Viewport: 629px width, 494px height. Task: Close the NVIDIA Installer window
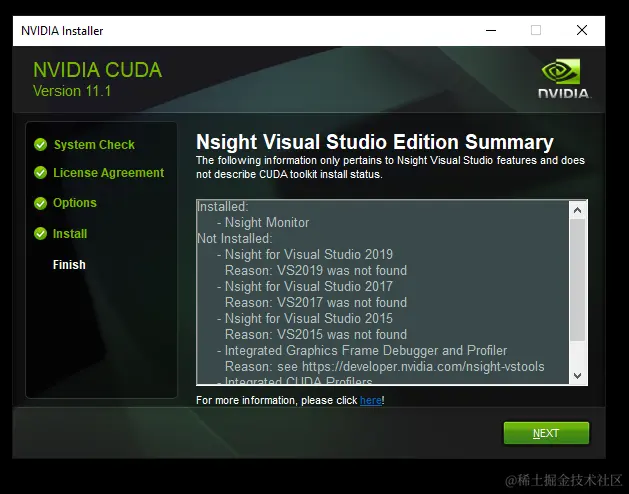[x=582, y=30]
